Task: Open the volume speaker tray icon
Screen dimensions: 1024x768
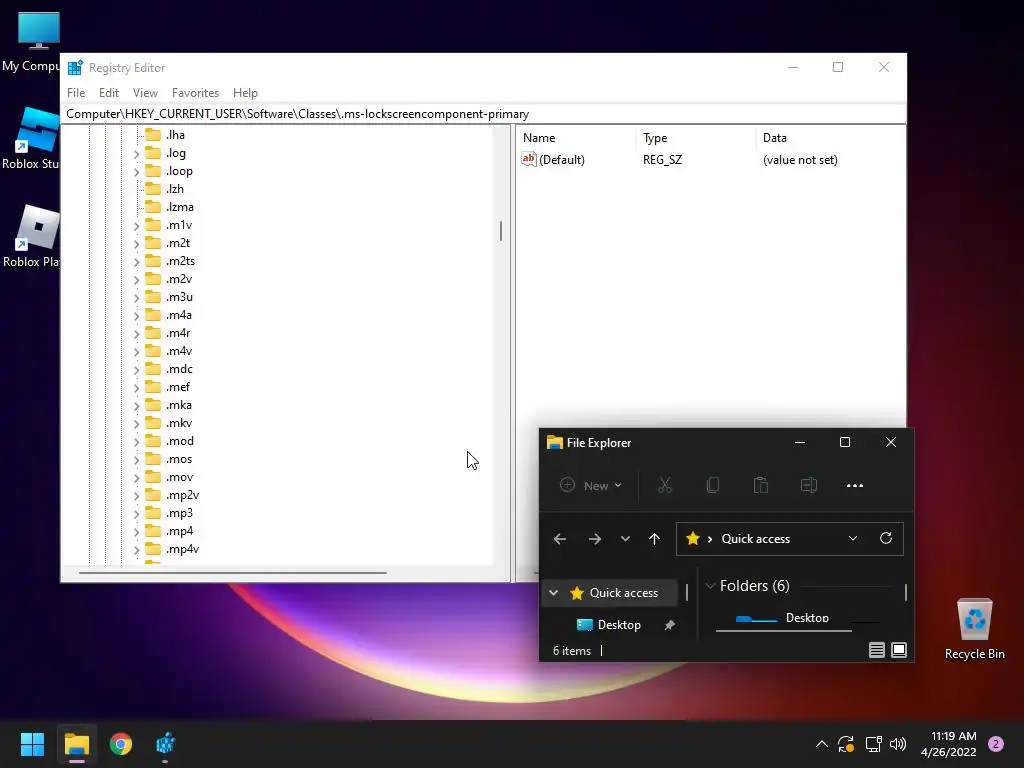Action: pos(898,744)
